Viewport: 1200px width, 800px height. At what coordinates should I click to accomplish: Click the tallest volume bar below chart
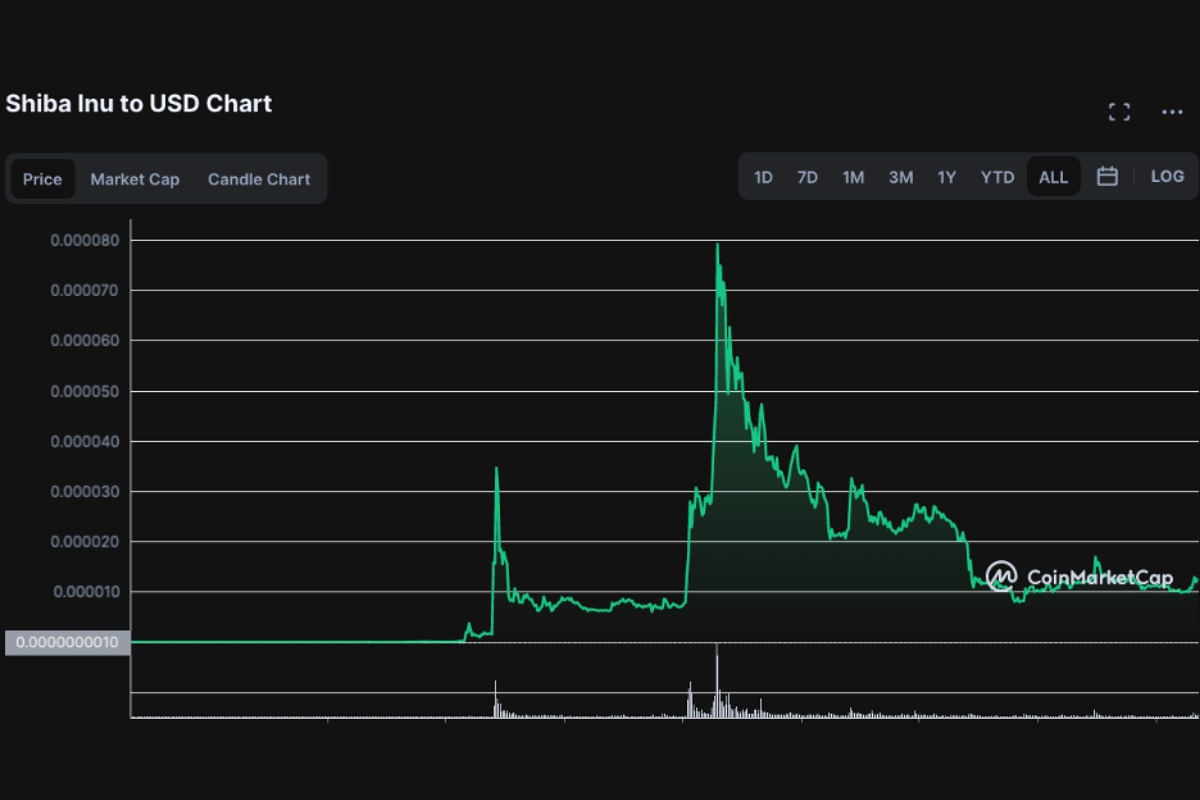(717, 681)
